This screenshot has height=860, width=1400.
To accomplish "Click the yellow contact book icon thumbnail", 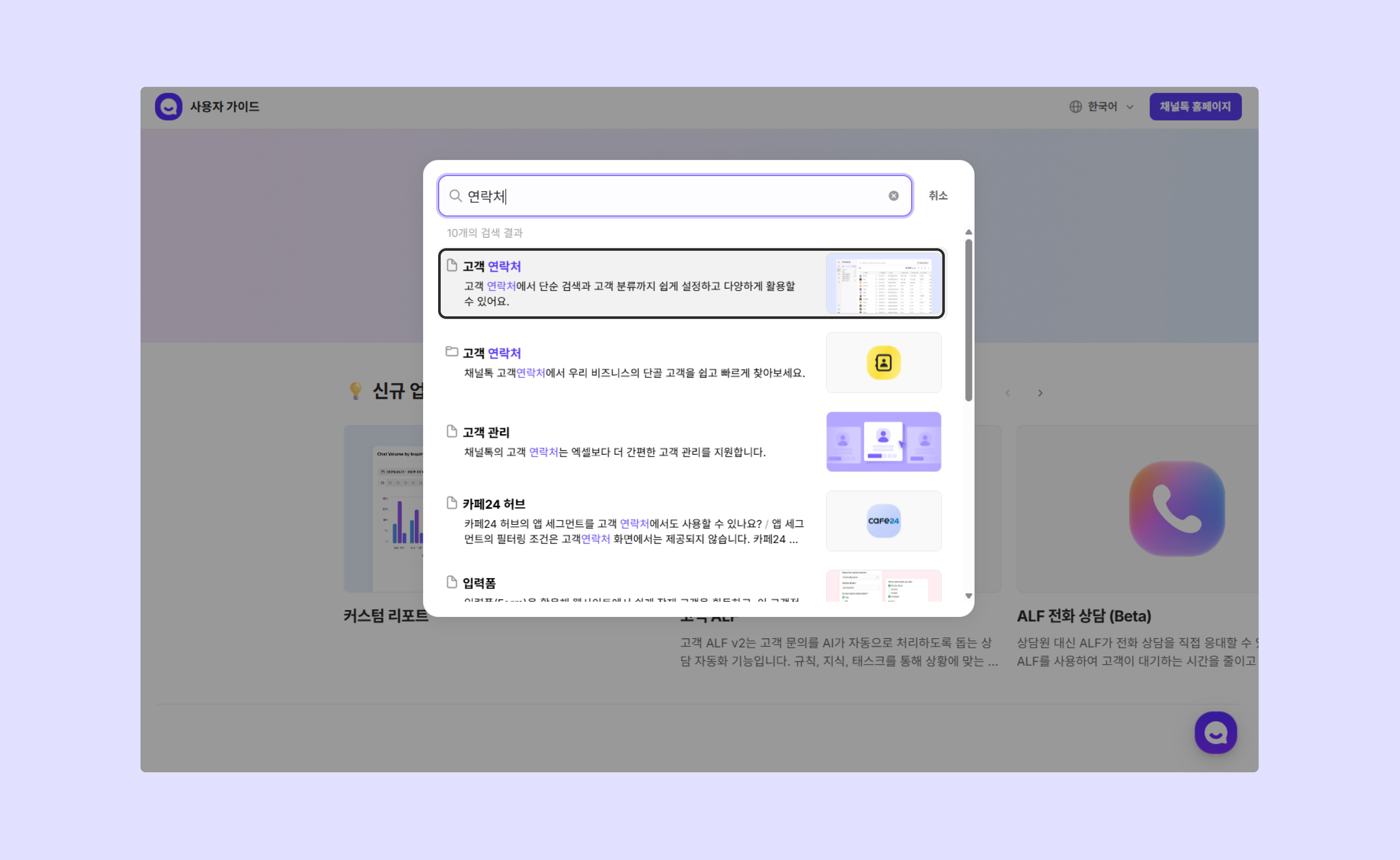I will pyautogui.click(x=883, y=362).
